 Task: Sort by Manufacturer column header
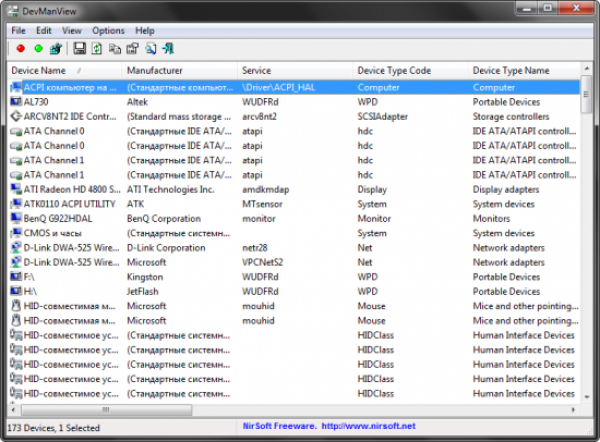point(155,71)
